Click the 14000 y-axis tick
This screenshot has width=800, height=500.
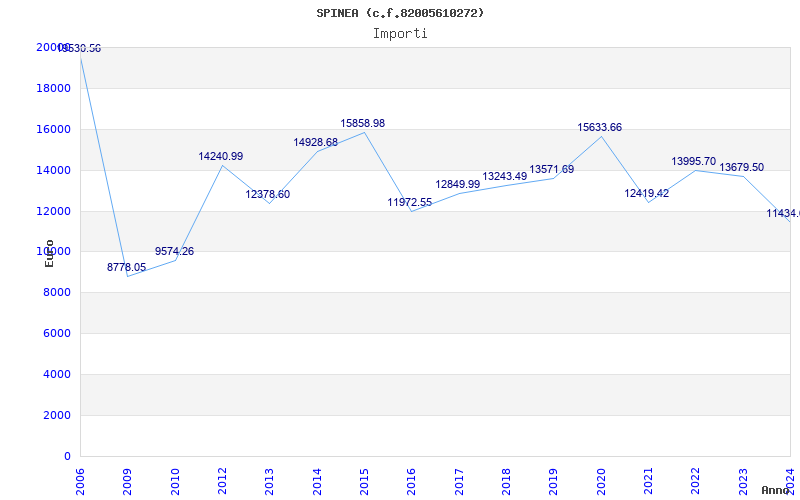(53, 170)
